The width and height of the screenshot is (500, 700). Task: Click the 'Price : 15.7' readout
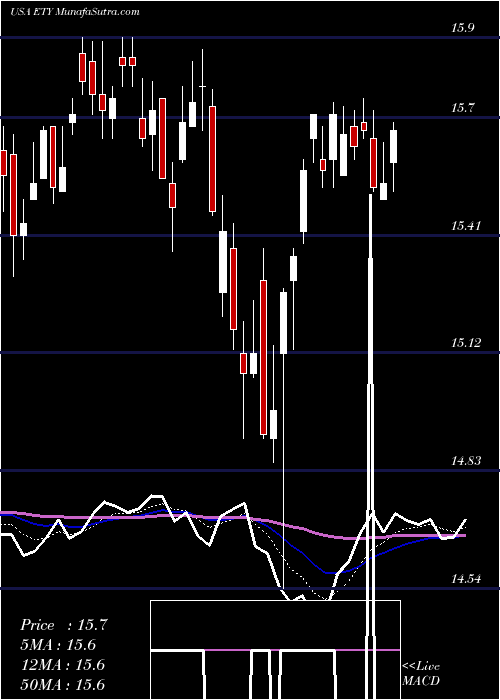coord(63,625)
